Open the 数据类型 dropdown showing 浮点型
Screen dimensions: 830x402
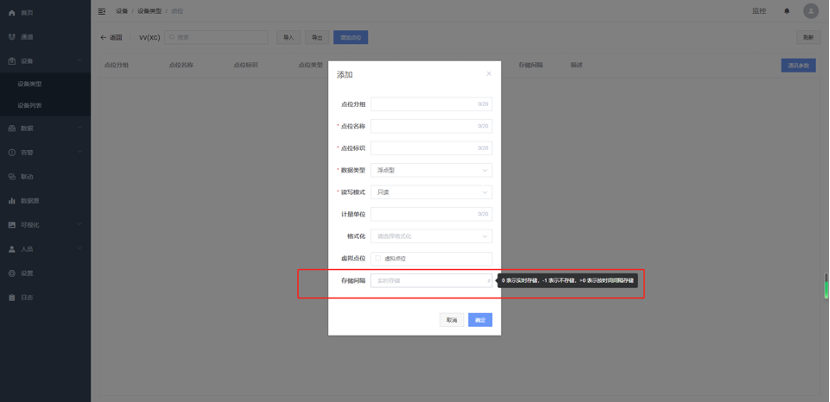point(431,170)
